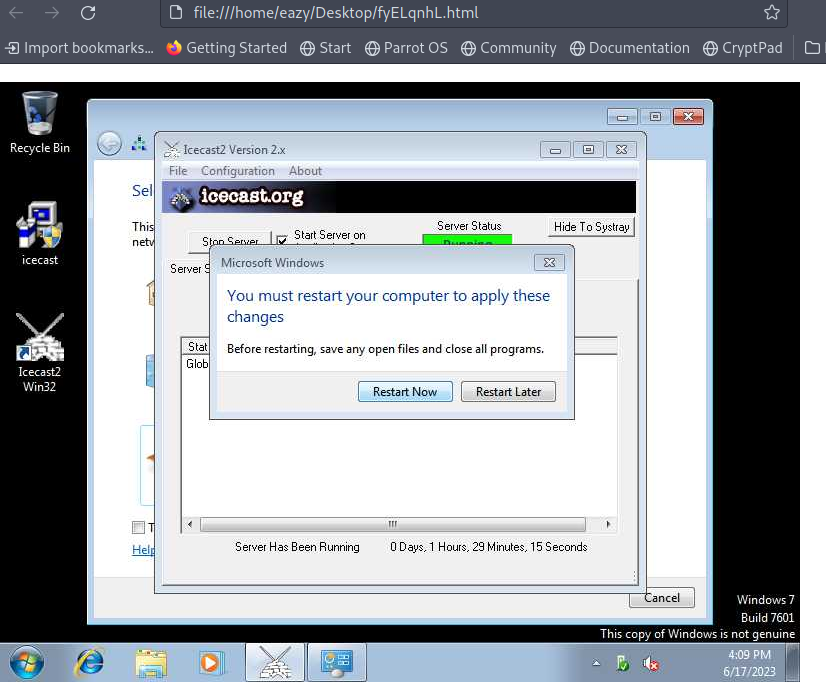Switch to Icecast2 taskbar button
Screen dimensions: 826x688
(x=275, y=662)
